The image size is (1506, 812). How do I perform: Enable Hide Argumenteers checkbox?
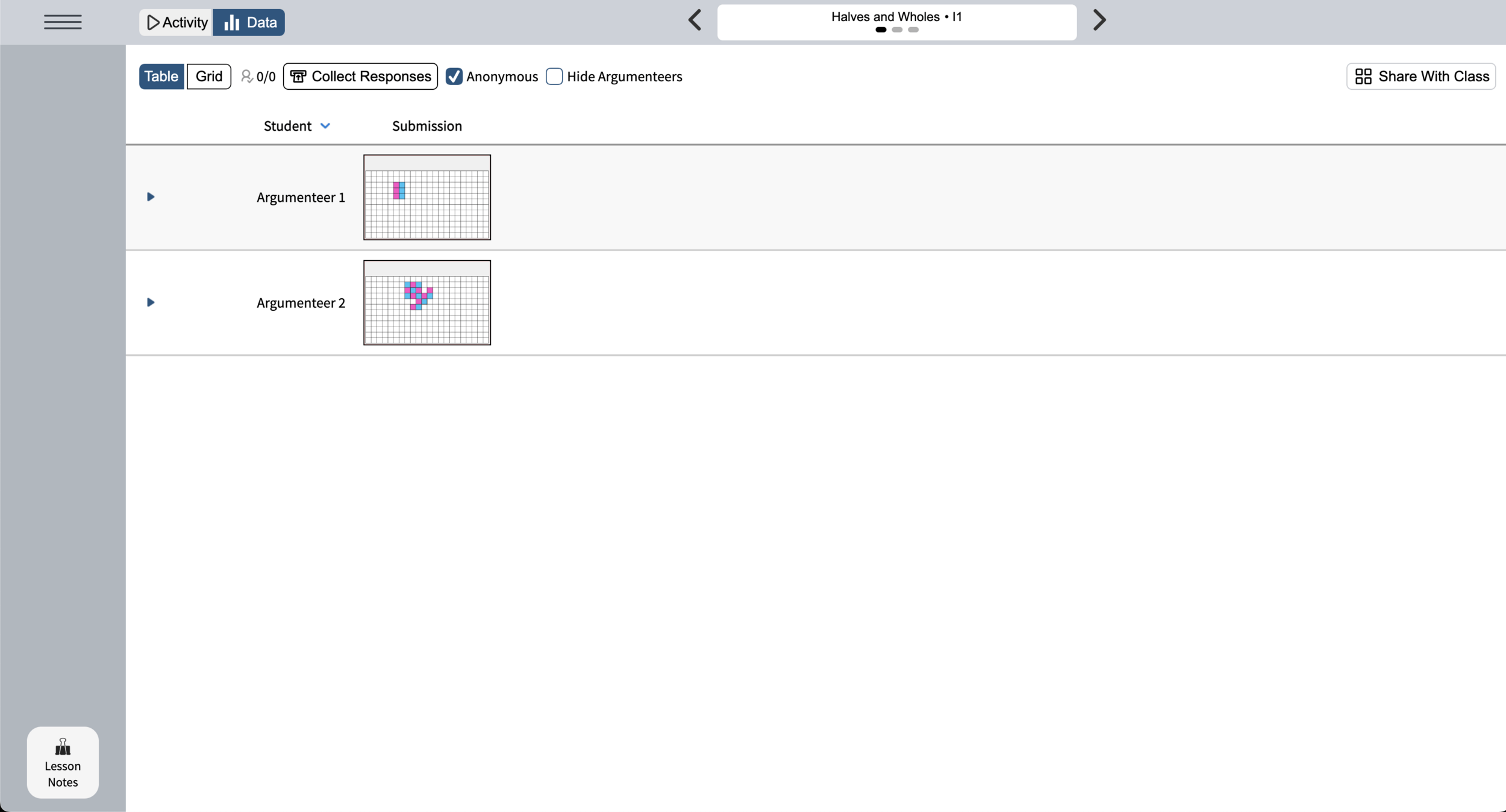(x=554, y=77)
